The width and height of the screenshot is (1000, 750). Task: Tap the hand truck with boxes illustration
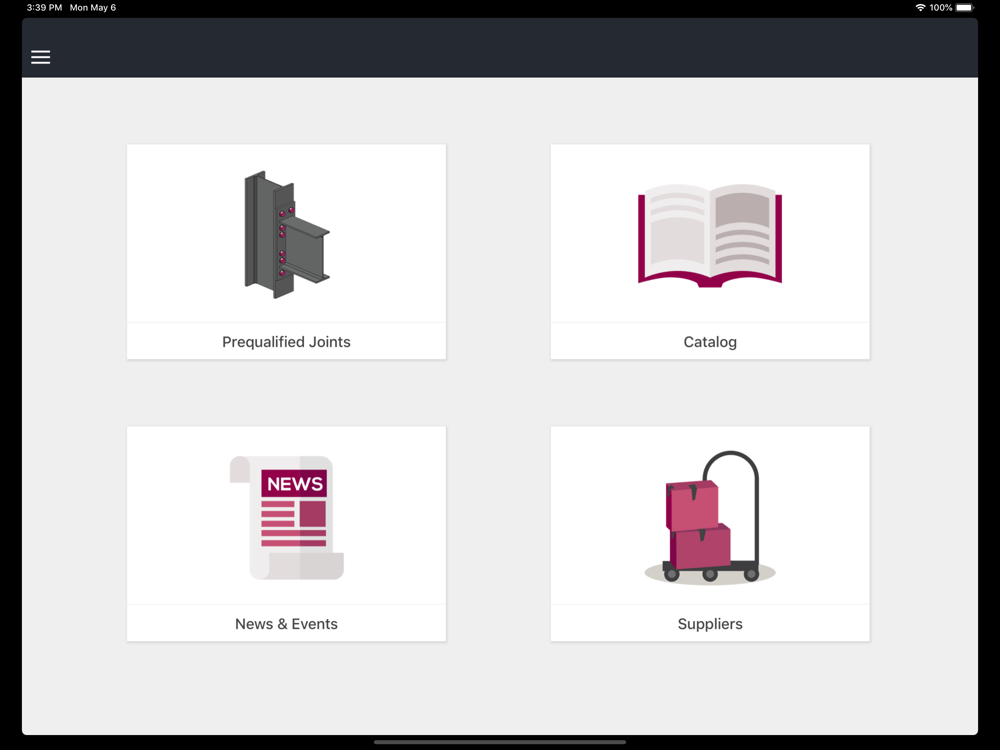(x=710, y=517)
